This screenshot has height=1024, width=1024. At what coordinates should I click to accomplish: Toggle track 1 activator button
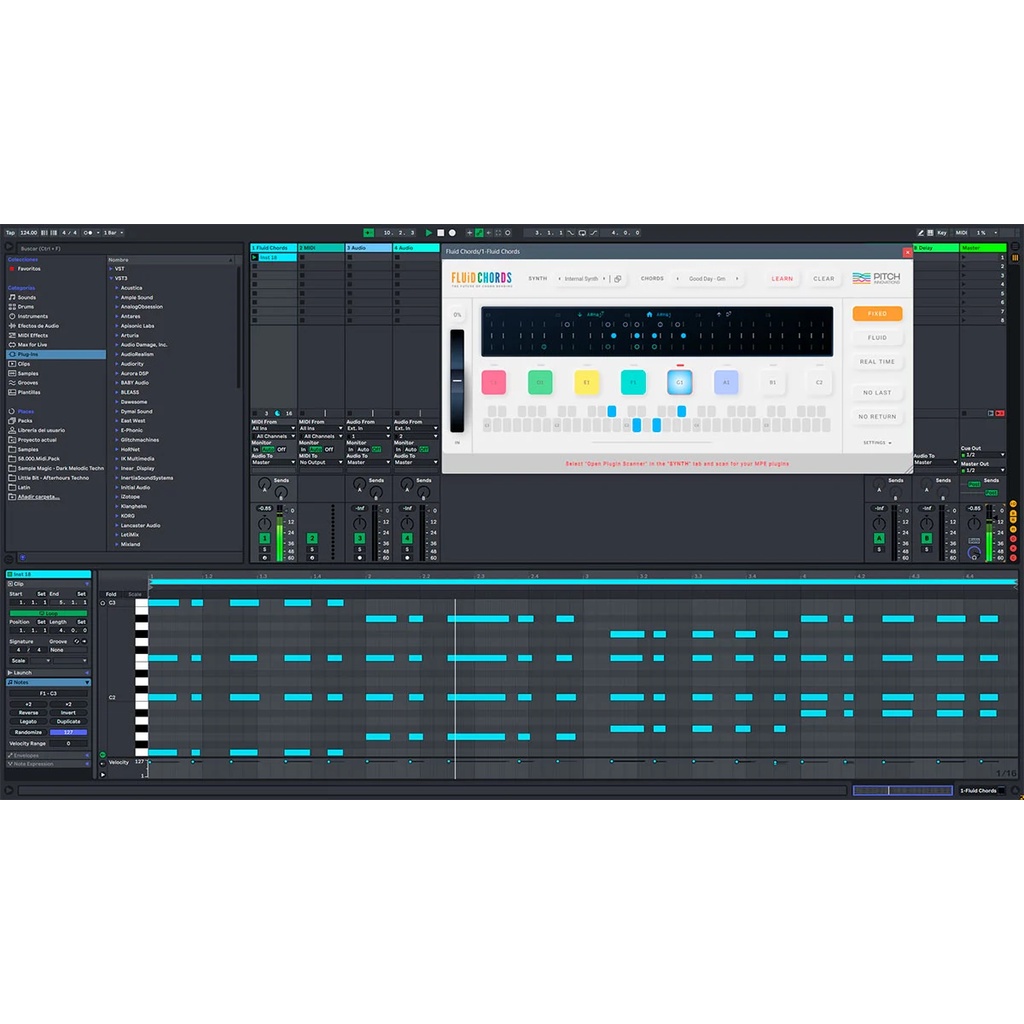click(264, 538)
